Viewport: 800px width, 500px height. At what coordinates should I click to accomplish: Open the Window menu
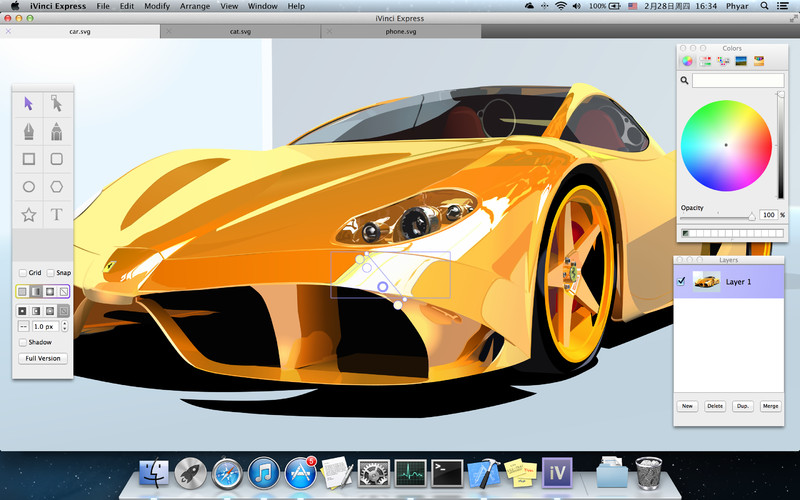[x=263, y=6]
